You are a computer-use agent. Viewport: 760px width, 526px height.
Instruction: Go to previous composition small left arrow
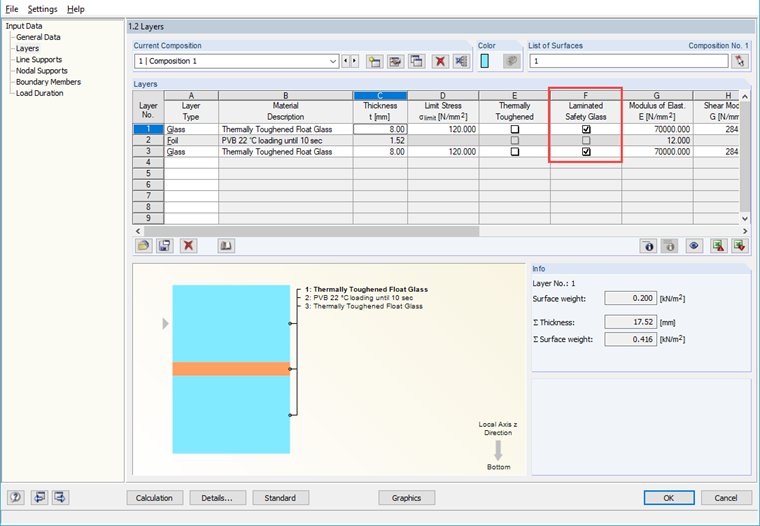[346, 61]
